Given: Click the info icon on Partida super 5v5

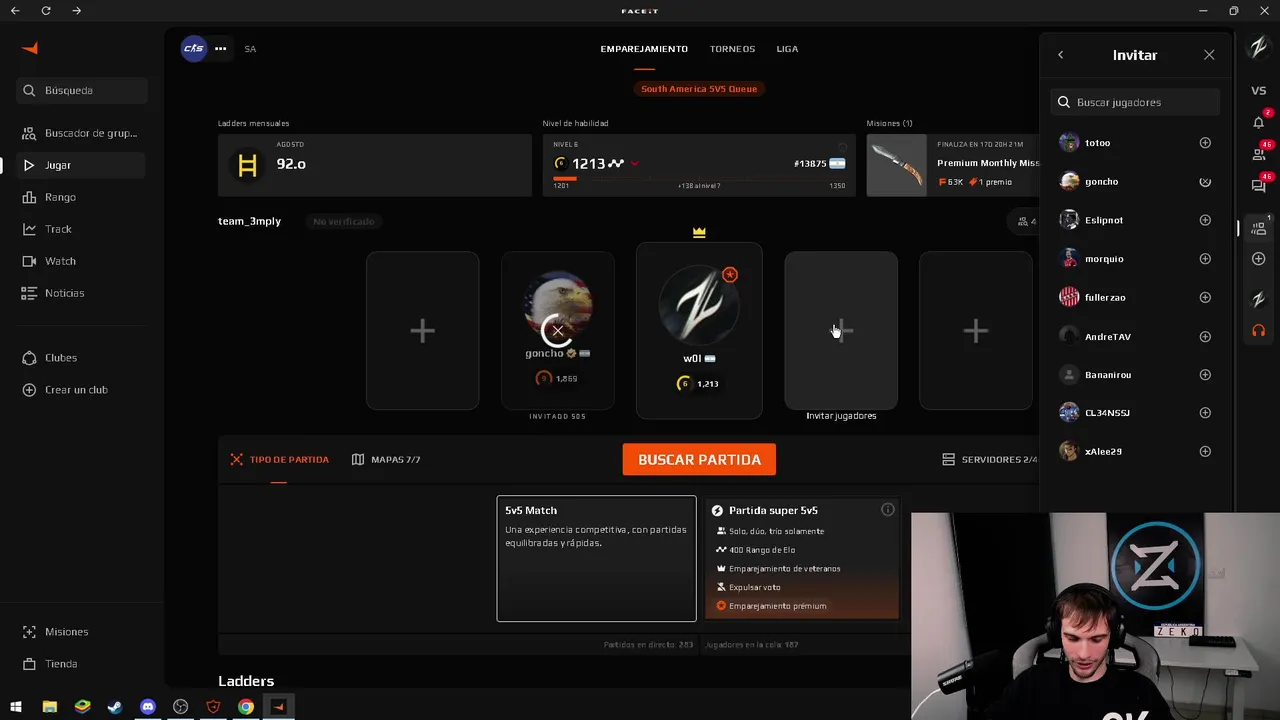Looking at the screenshot, I should (x=887, y=510).
